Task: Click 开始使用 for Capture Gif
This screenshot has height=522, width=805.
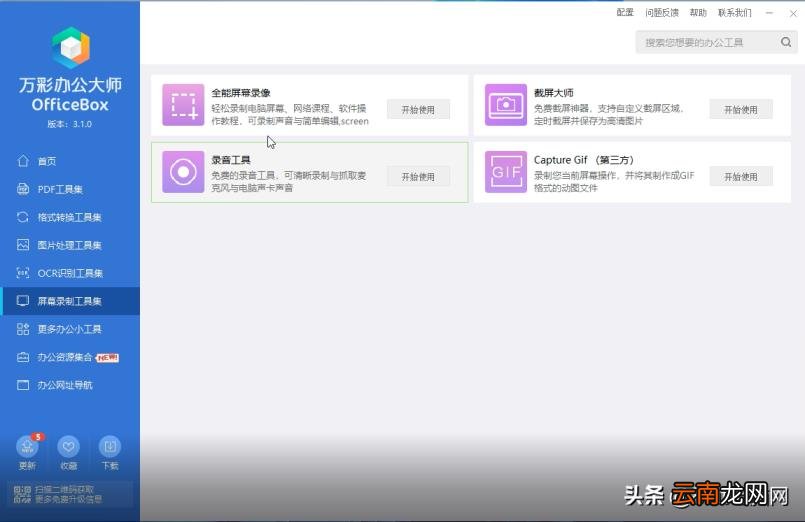Action: [741, 177]
